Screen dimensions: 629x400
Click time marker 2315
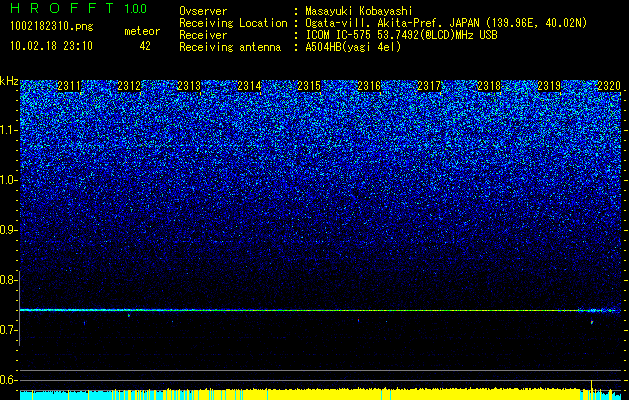point(309,86)
